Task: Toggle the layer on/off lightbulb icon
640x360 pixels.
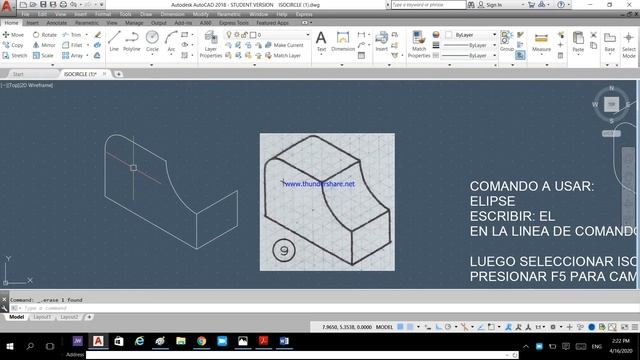Action: [229, 35]
